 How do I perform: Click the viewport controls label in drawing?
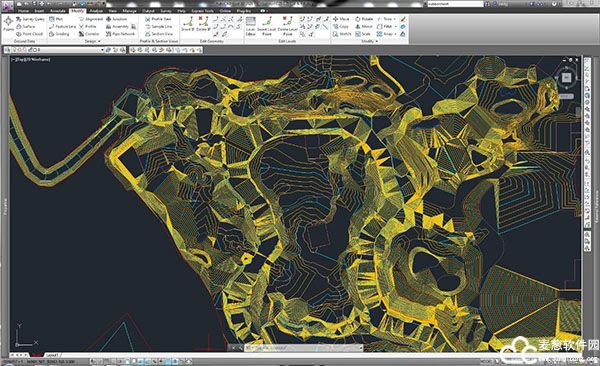[31, 60]
